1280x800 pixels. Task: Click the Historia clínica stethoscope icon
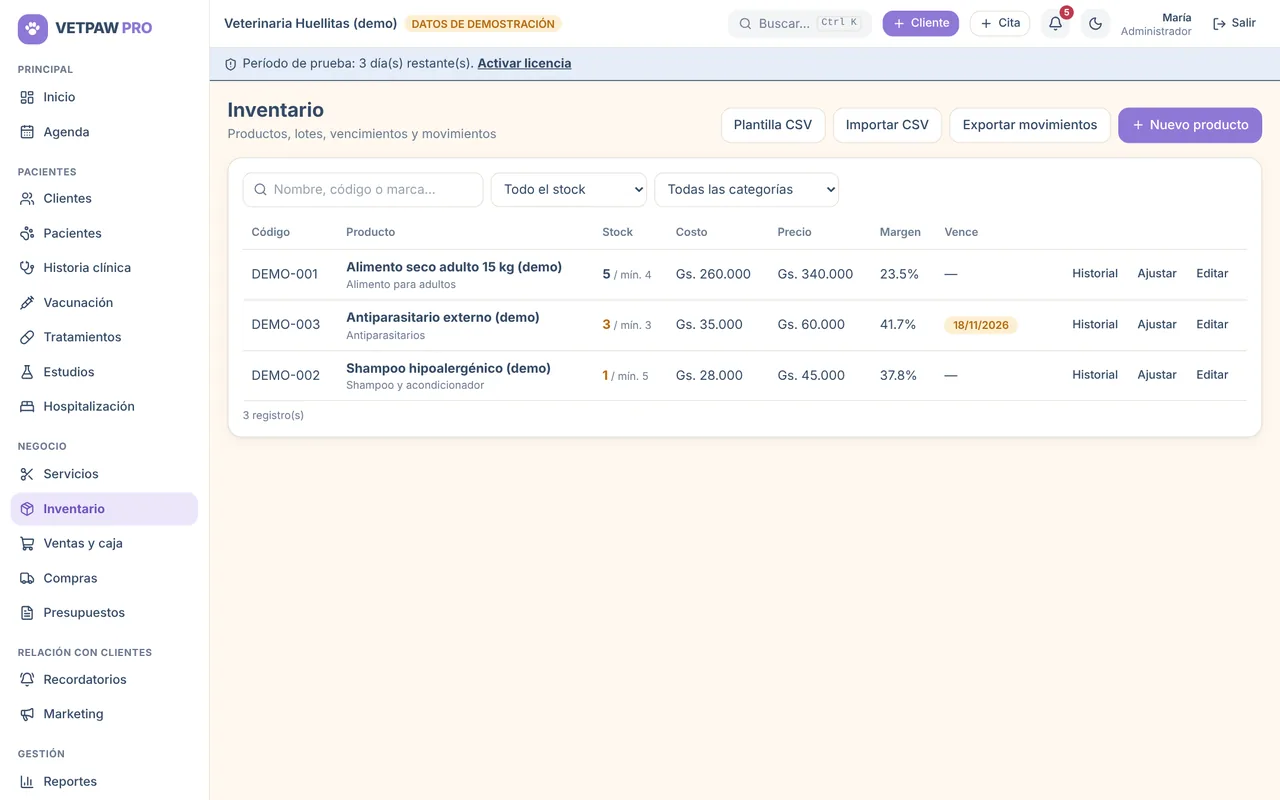[27, 268]
